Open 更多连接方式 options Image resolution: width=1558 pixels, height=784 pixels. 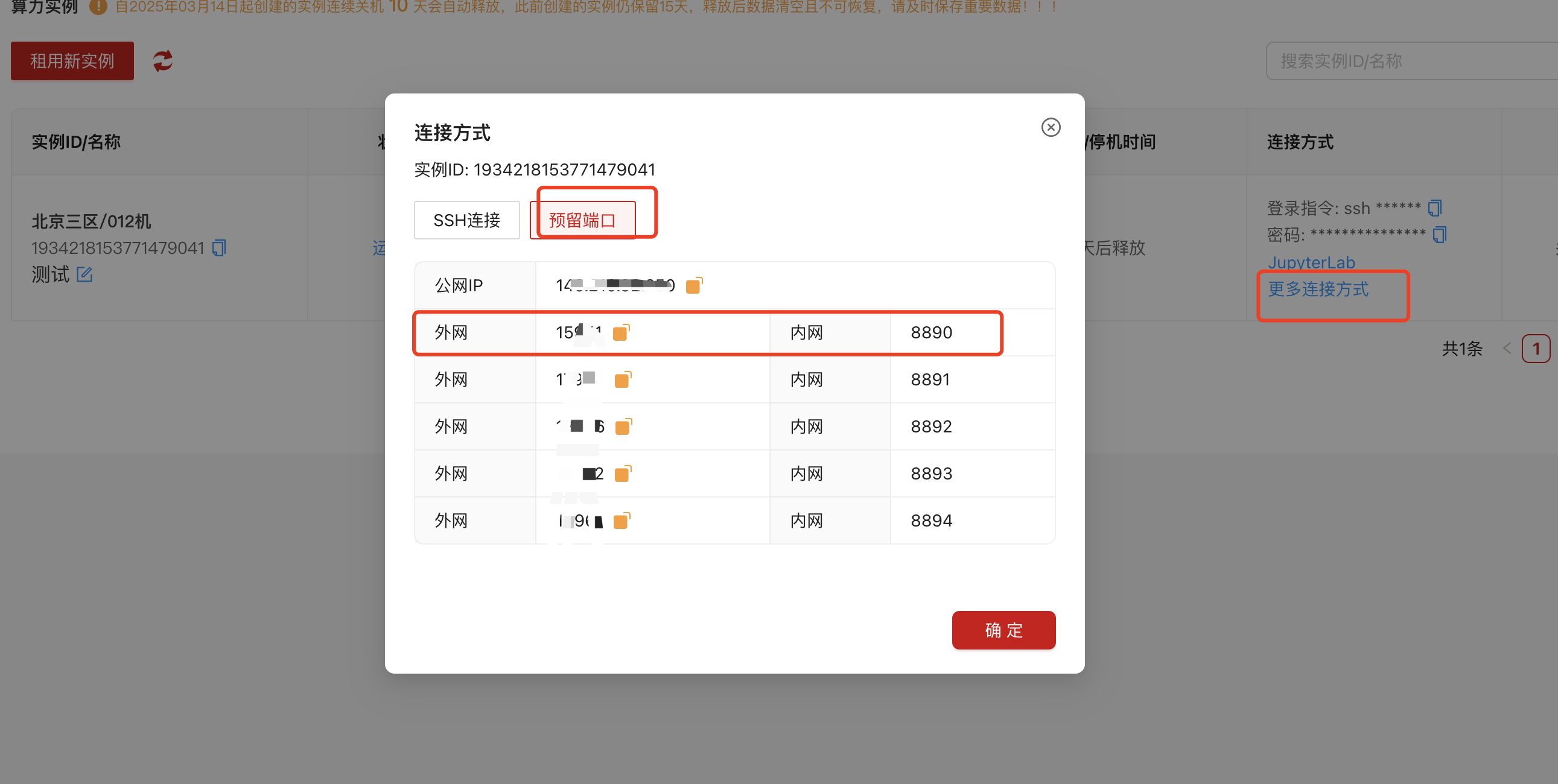point(1318,289)
